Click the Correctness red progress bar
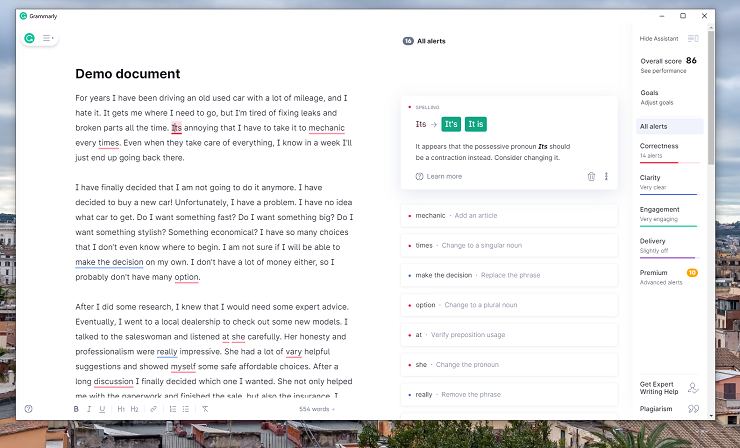 point(669,162)
